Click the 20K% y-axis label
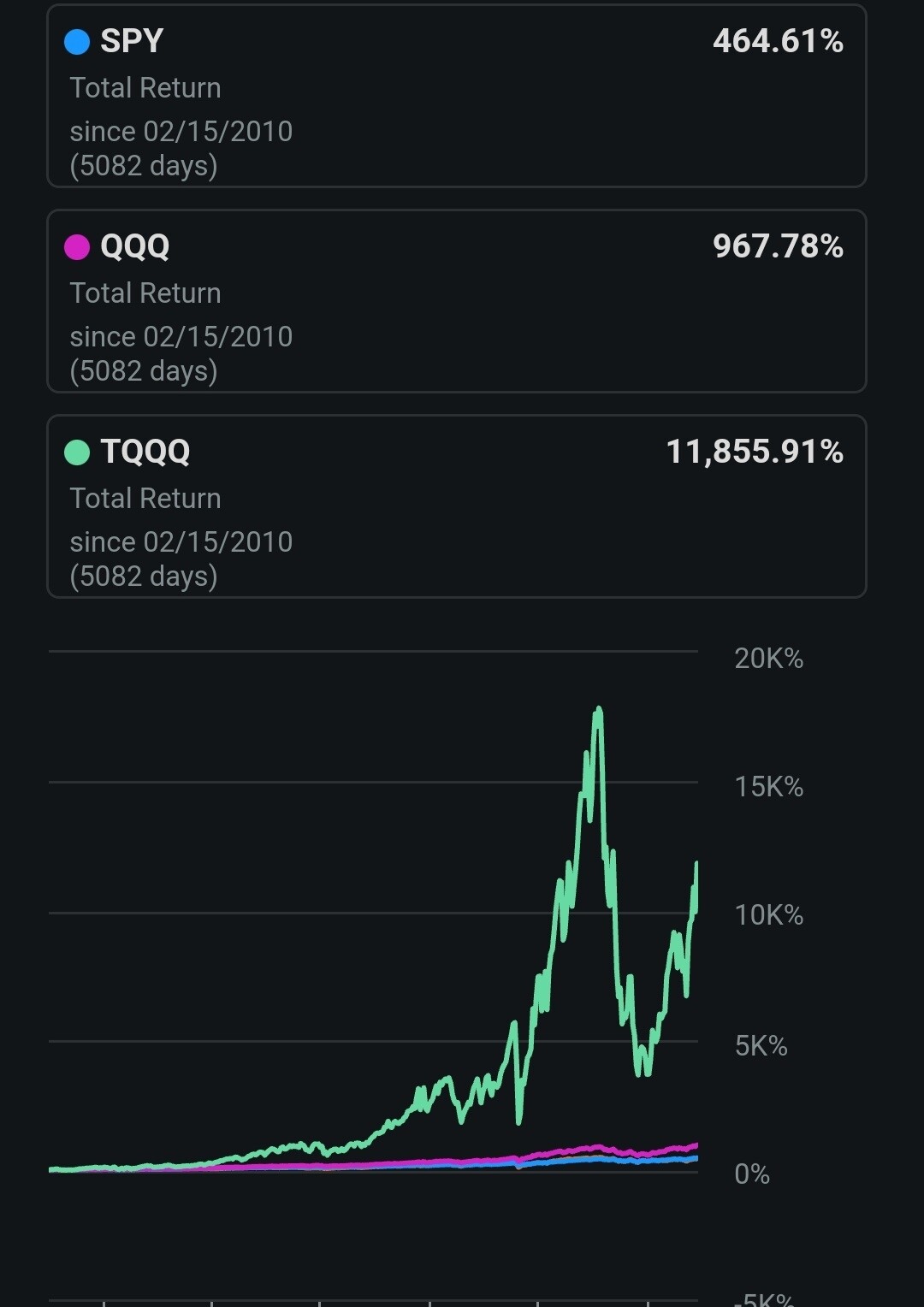The height and width of the screenshot is (1307, 924). [768, 659]
